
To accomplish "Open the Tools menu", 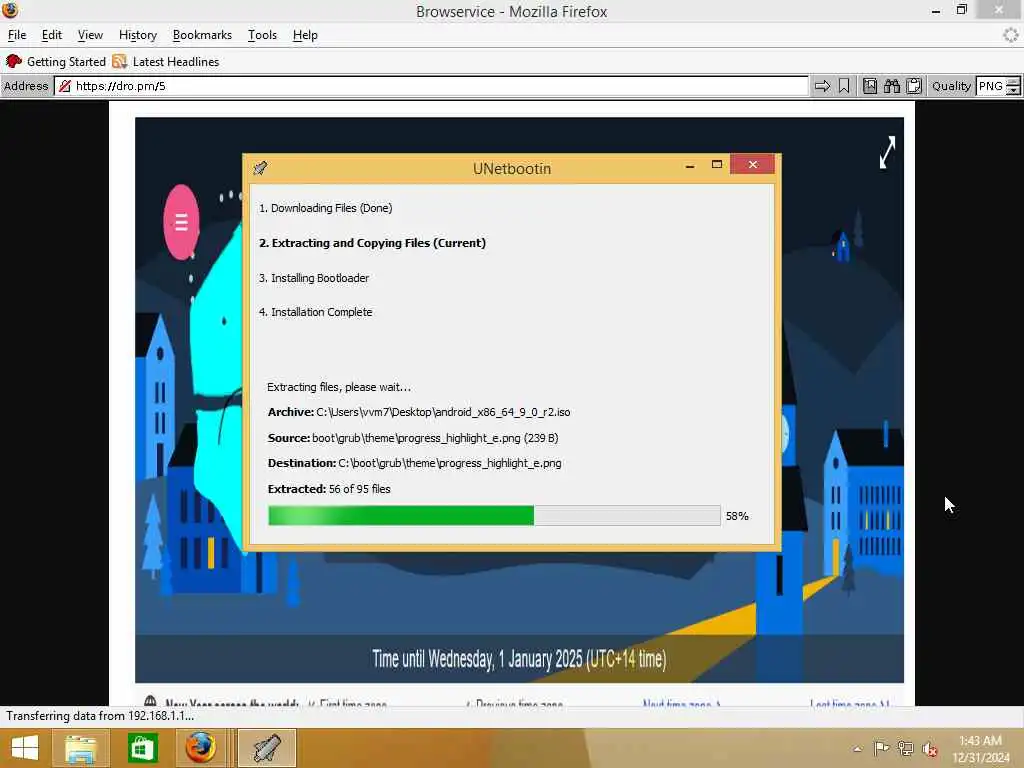I will tap(262, 35).
